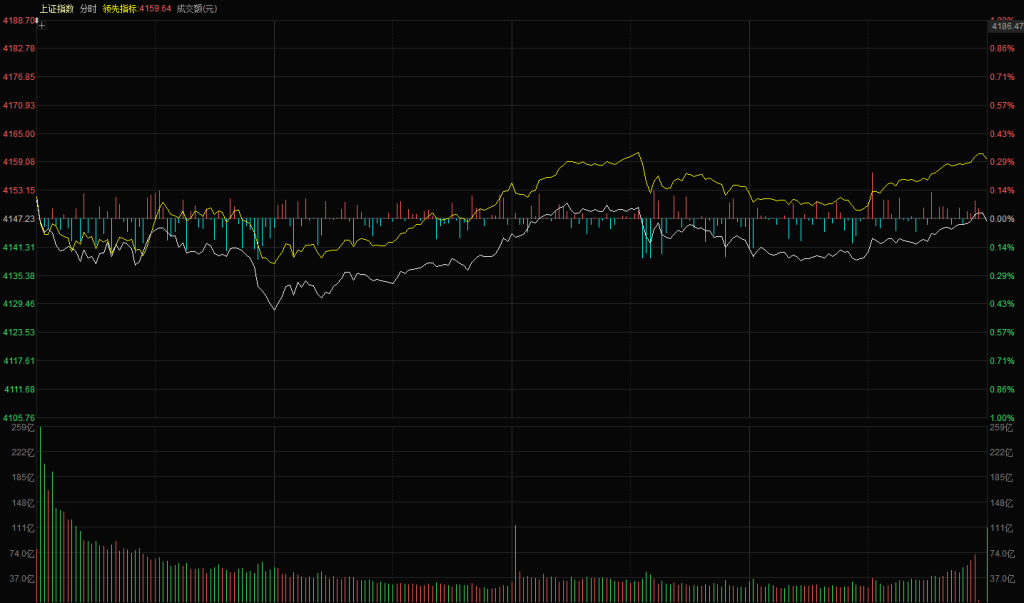This screenshot has height=603, width=1024.
Task: Click the lowest trough of the white index line
Action: tap(274, 309)
